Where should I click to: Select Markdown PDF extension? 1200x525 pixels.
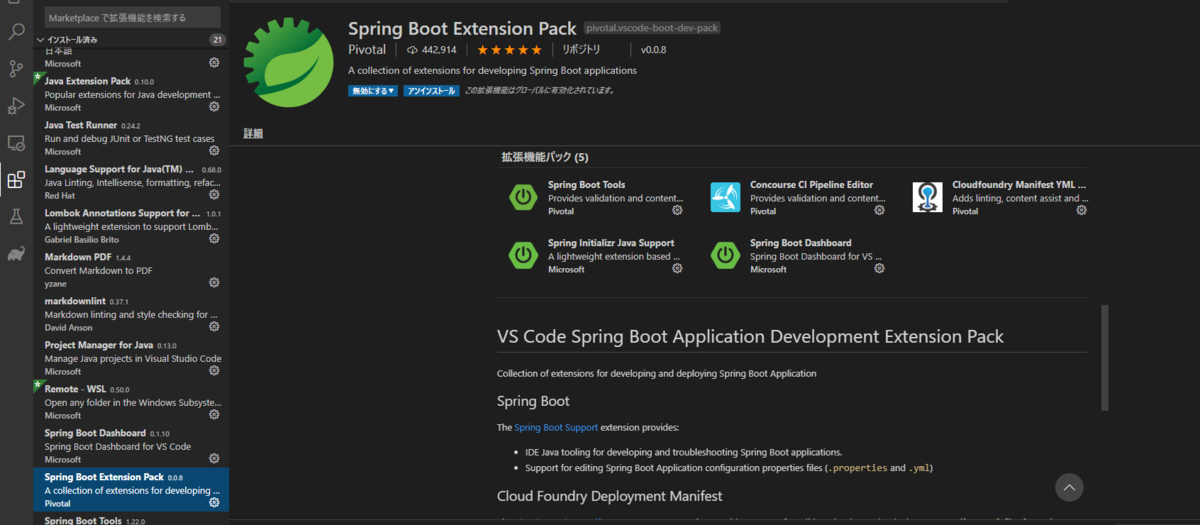131,269
